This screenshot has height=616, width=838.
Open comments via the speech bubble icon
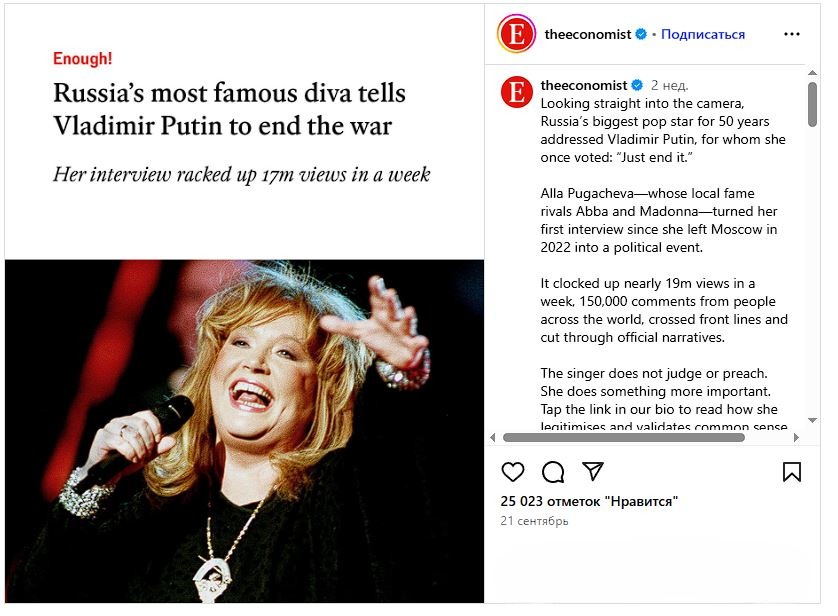click(553, 472)
